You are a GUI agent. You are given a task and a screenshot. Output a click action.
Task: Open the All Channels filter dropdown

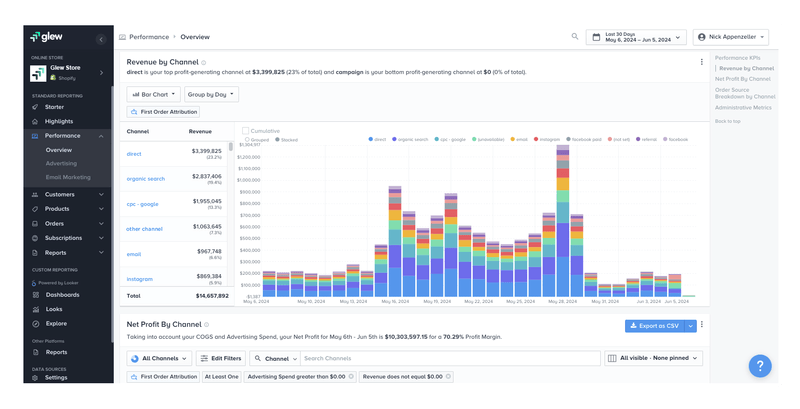point(159,359)
